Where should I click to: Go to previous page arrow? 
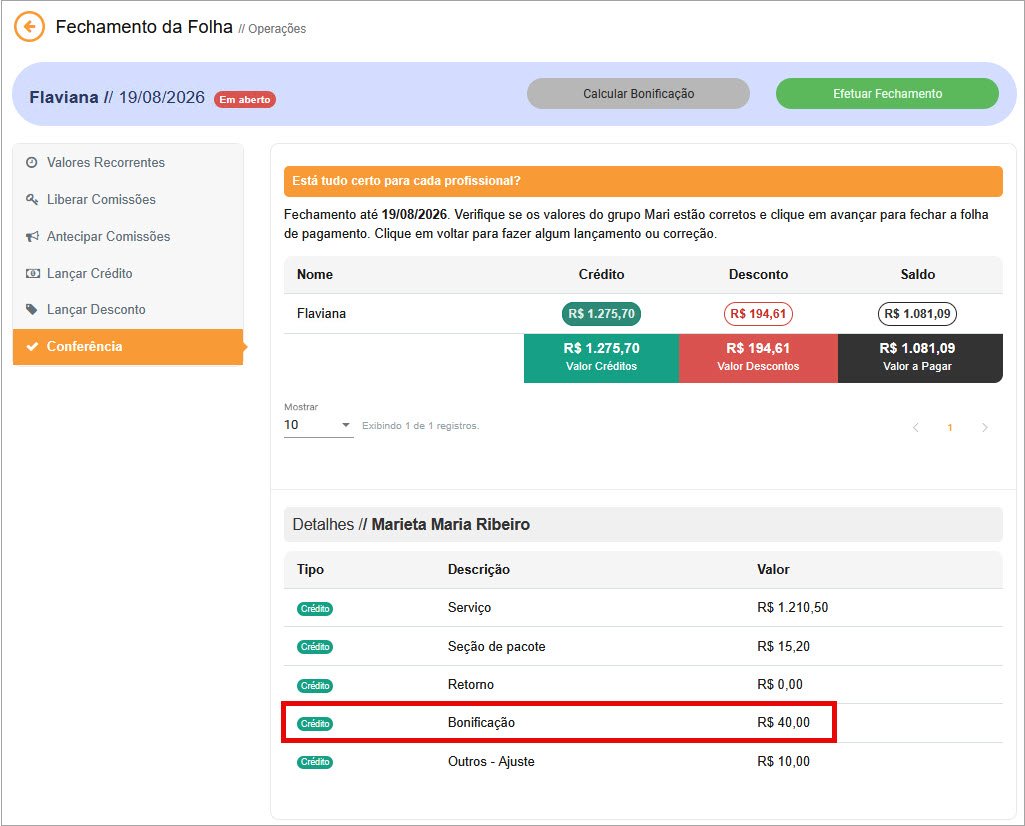click(x=915, y=427)
